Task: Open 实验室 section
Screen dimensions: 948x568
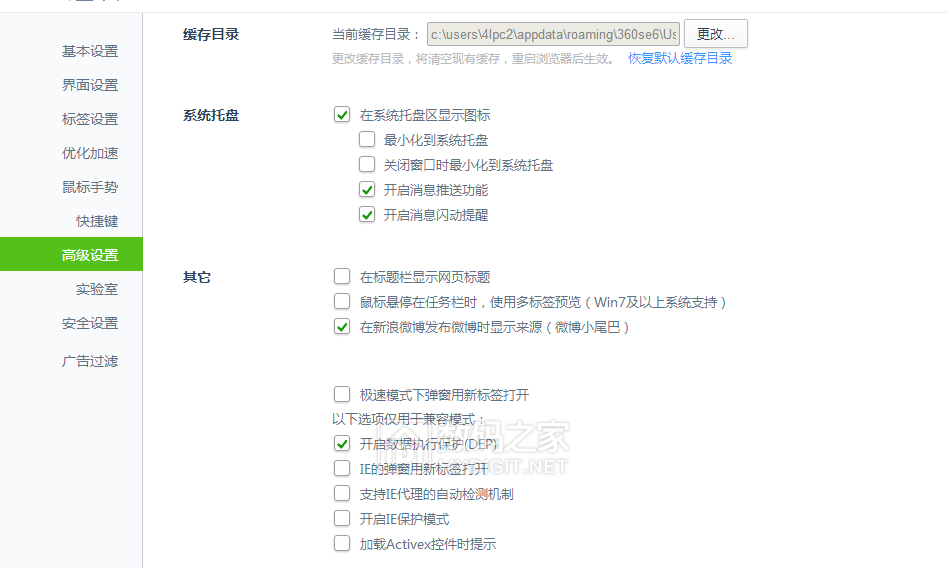Action: (x=97, y=289)
